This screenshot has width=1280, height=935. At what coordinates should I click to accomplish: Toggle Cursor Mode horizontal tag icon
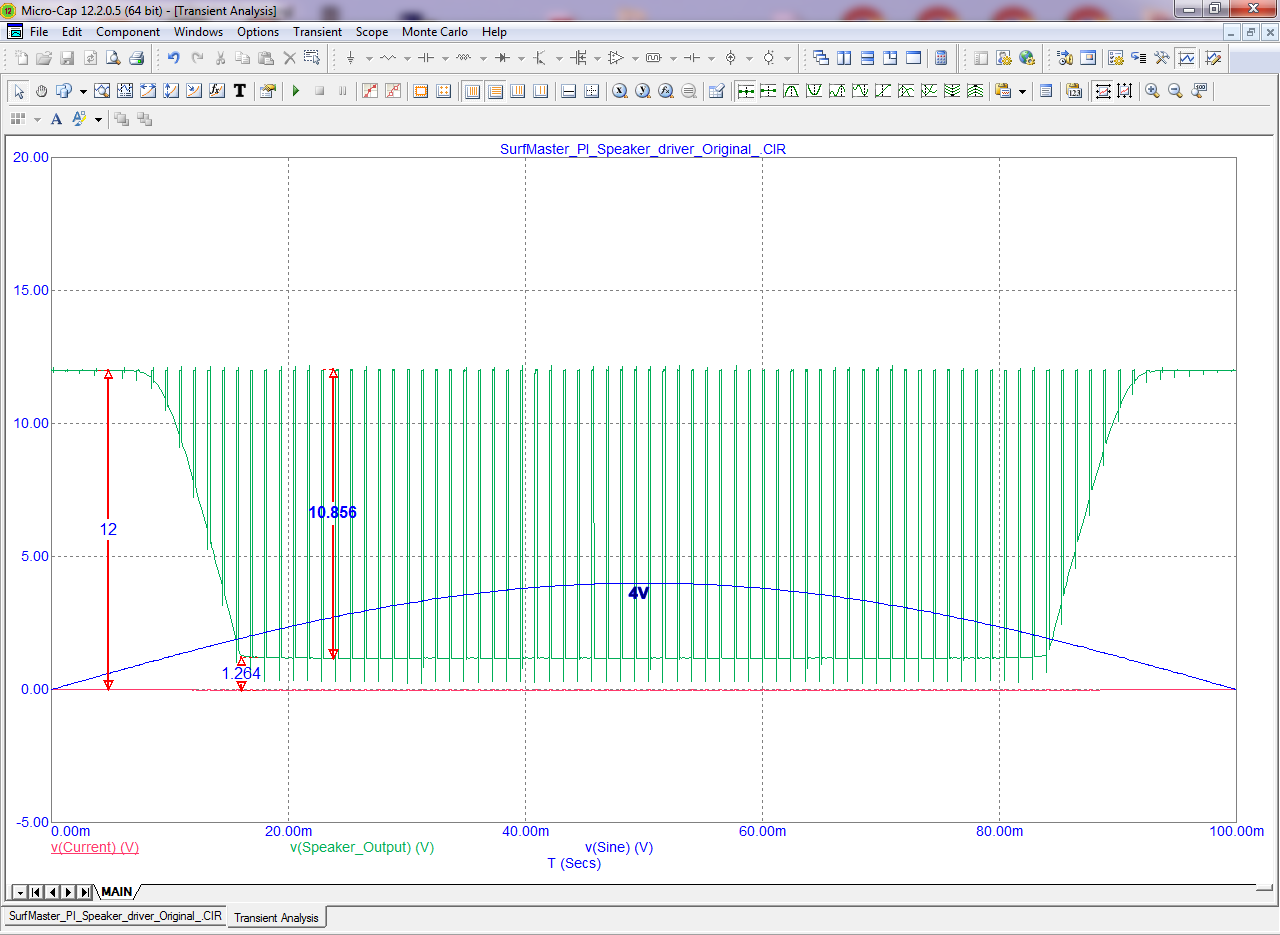[x=1103, y=91]
